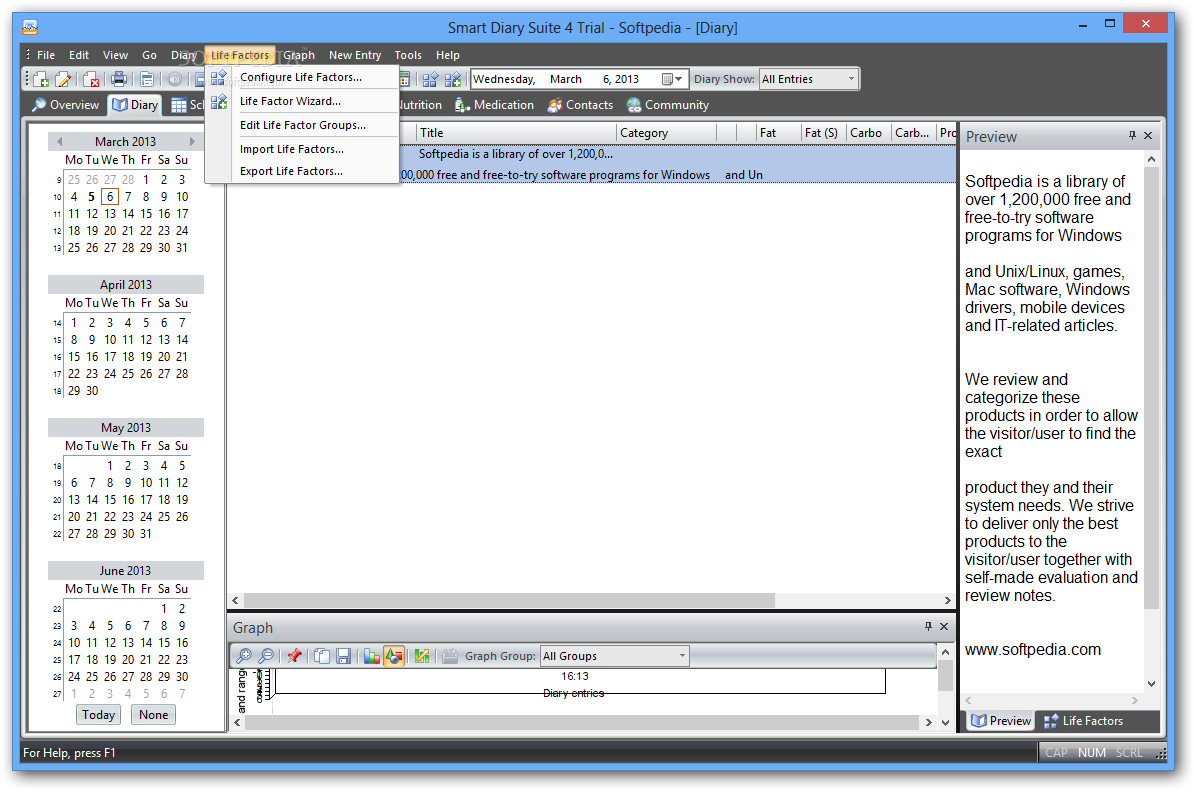Zoom in on the graph
Screen dimensions: 1195x791
(x=244, y=656)
